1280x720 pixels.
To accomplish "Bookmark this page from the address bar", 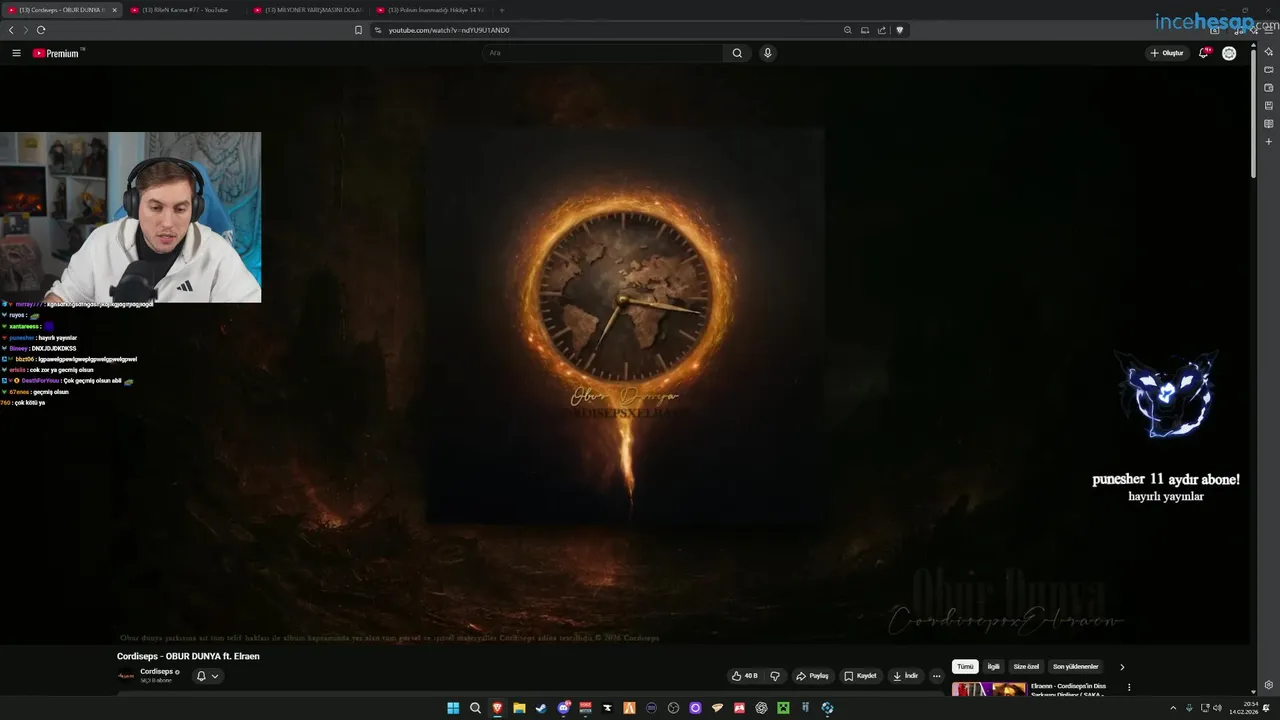I will pos(358,30).
